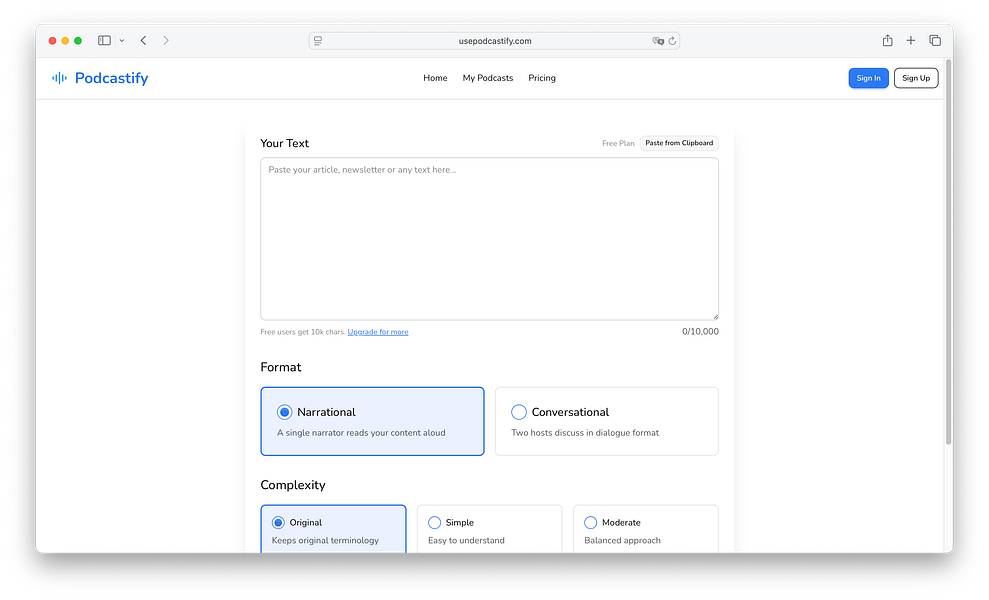The height and width of the screenshot is (600, 989).
Task: Click the Complexity section heading
Action: tap(293, 485)
